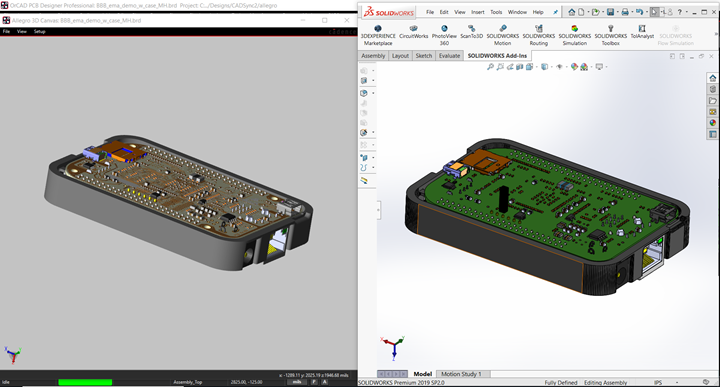Enable SOLIDWORKS Motion add-in
The height and width of the screenshot is (387, 720).
click(x=502, y=35)
